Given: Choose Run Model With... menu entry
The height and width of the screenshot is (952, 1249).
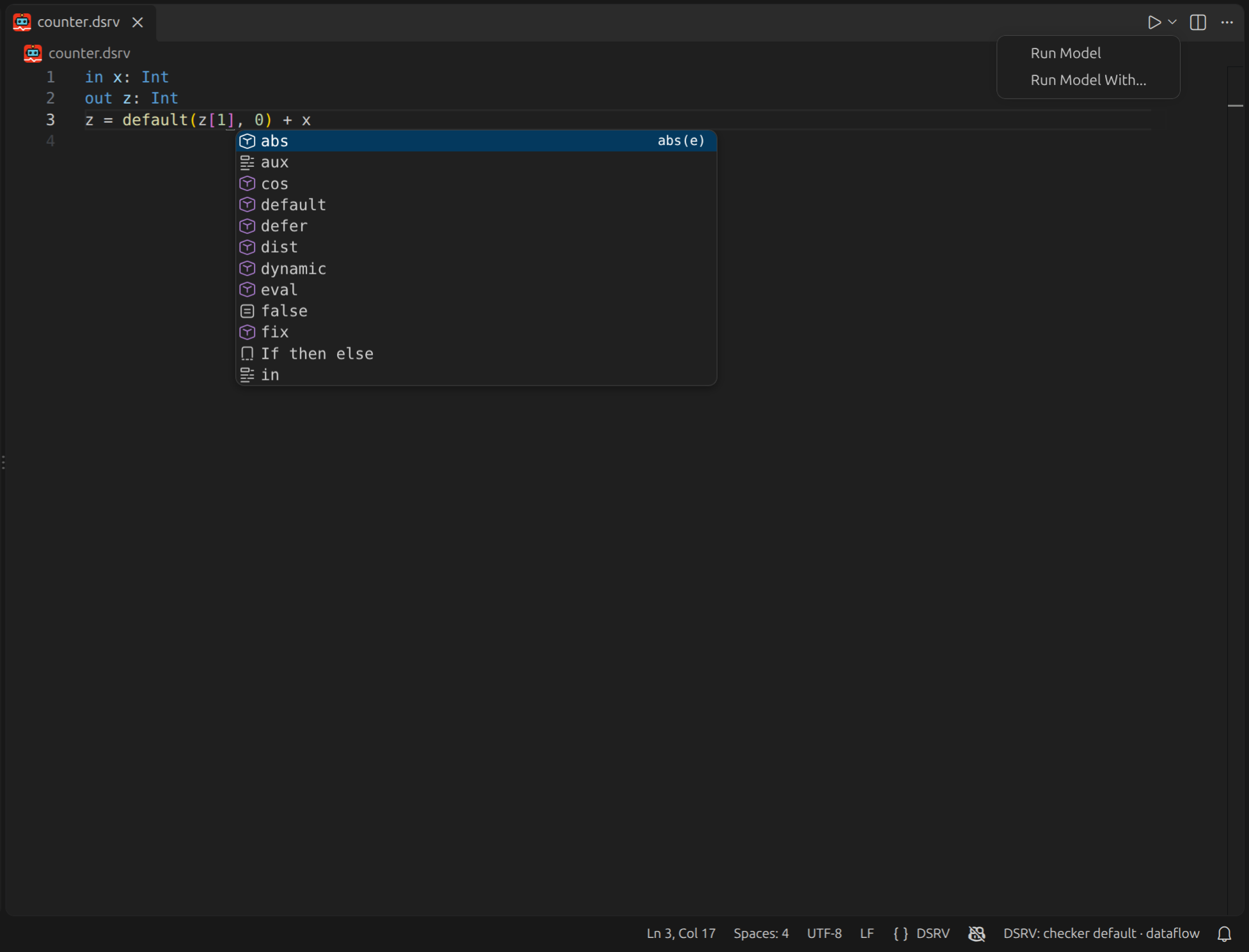Looking at the screenshot, I should point(1088,80).
